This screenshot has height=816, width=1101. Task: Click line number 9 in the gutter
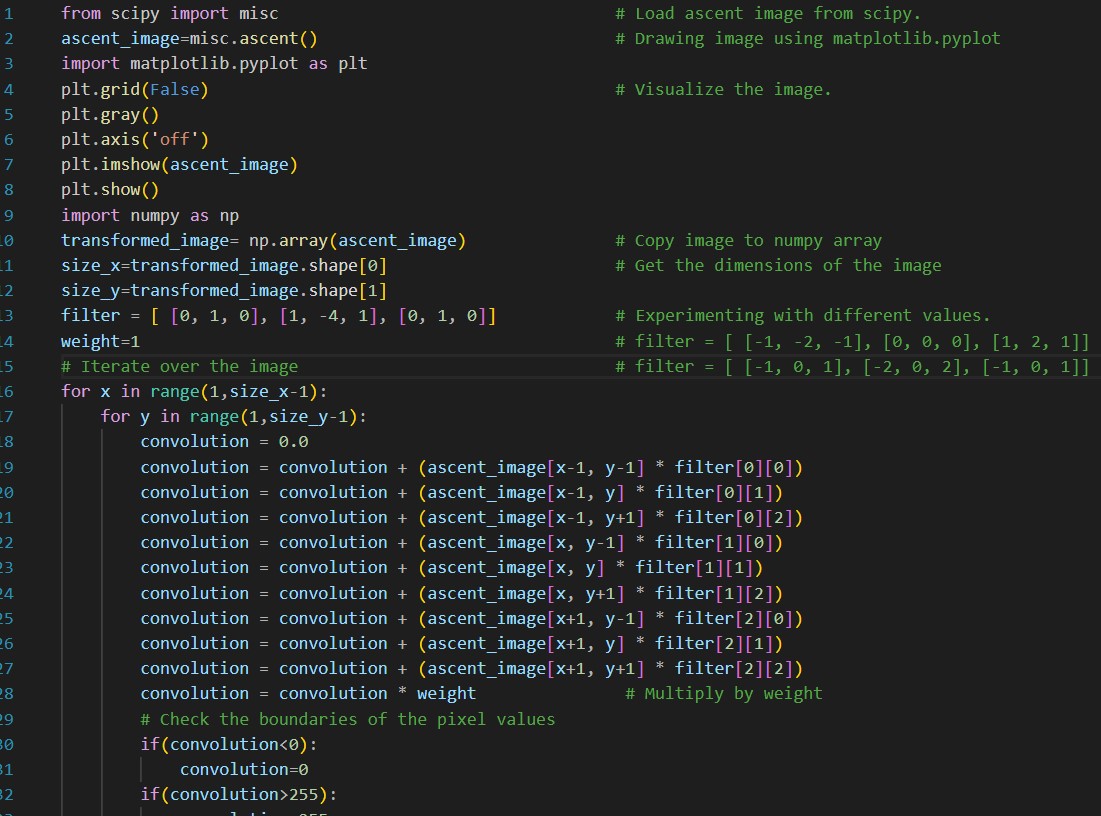(8, 216)
